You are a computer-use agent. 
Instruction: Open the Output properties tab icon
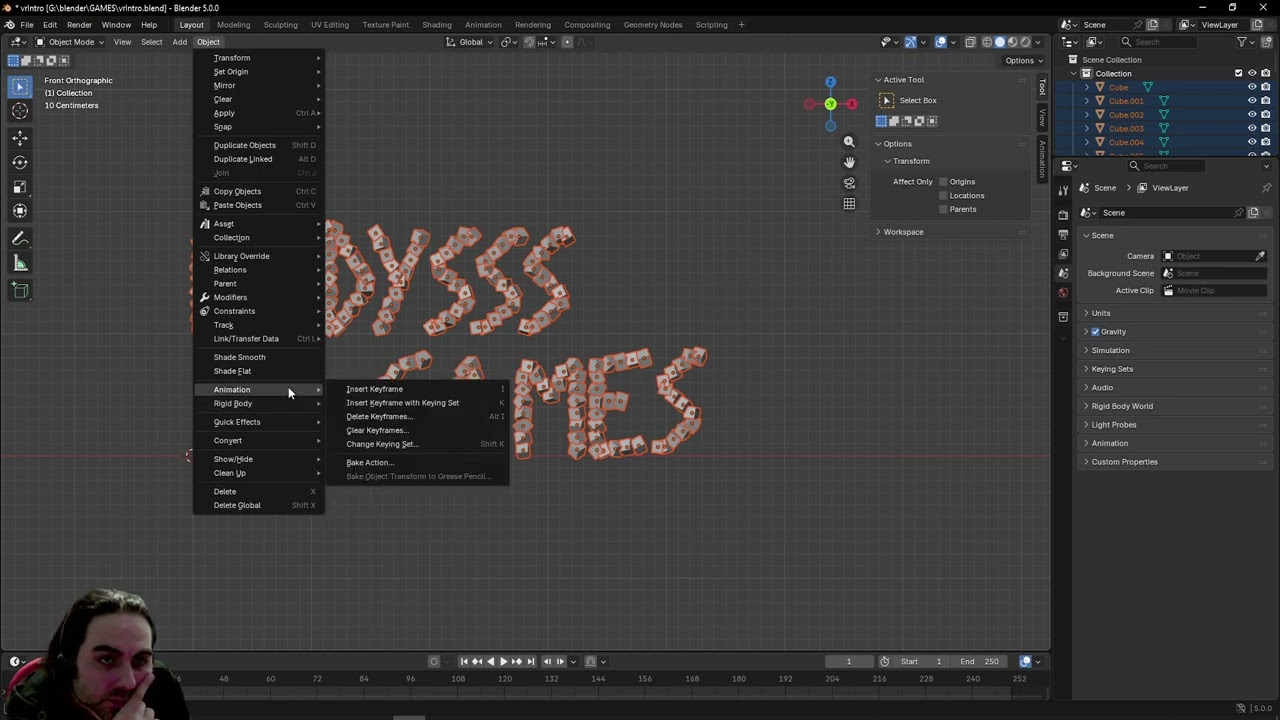click(1063, 235)
